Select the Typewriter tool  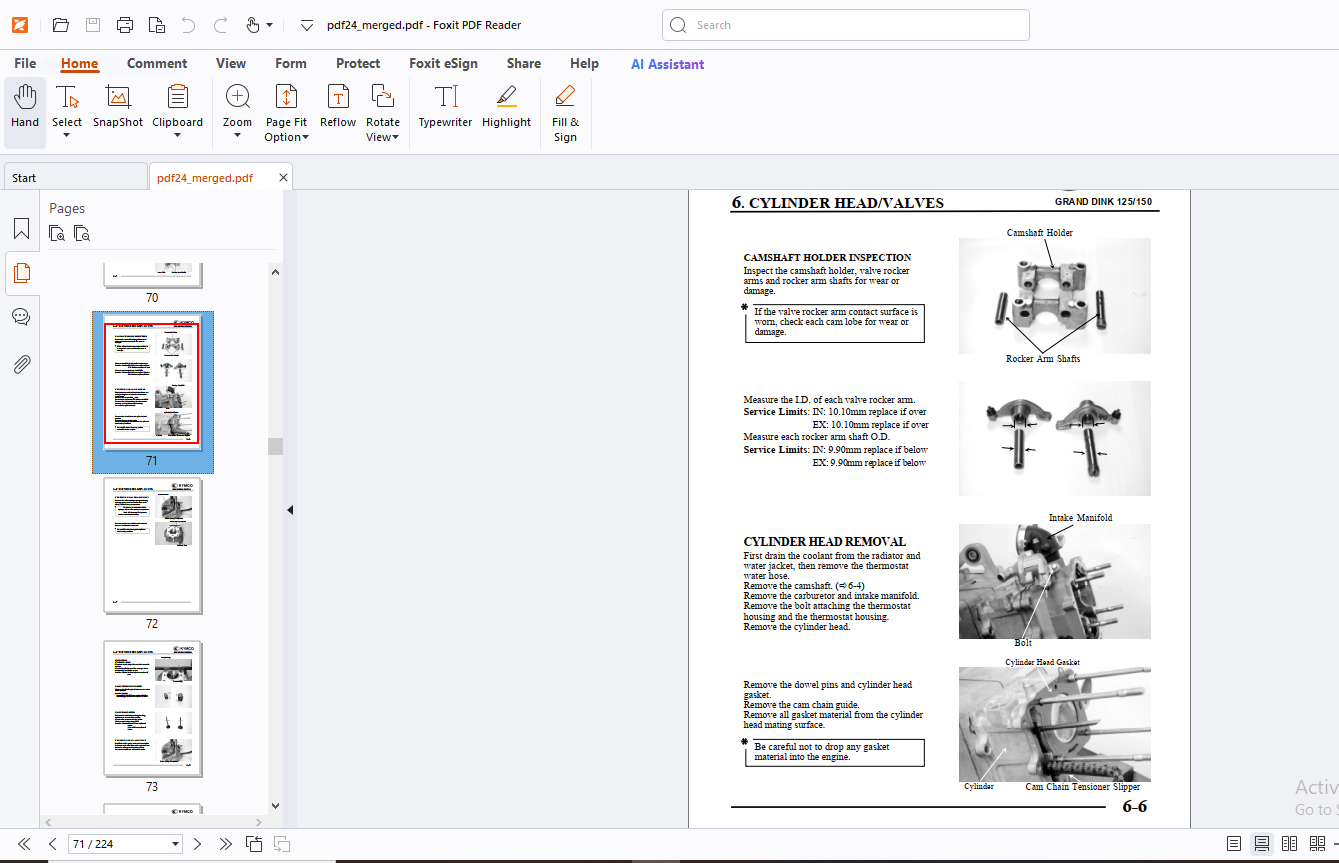pos(445,108)
